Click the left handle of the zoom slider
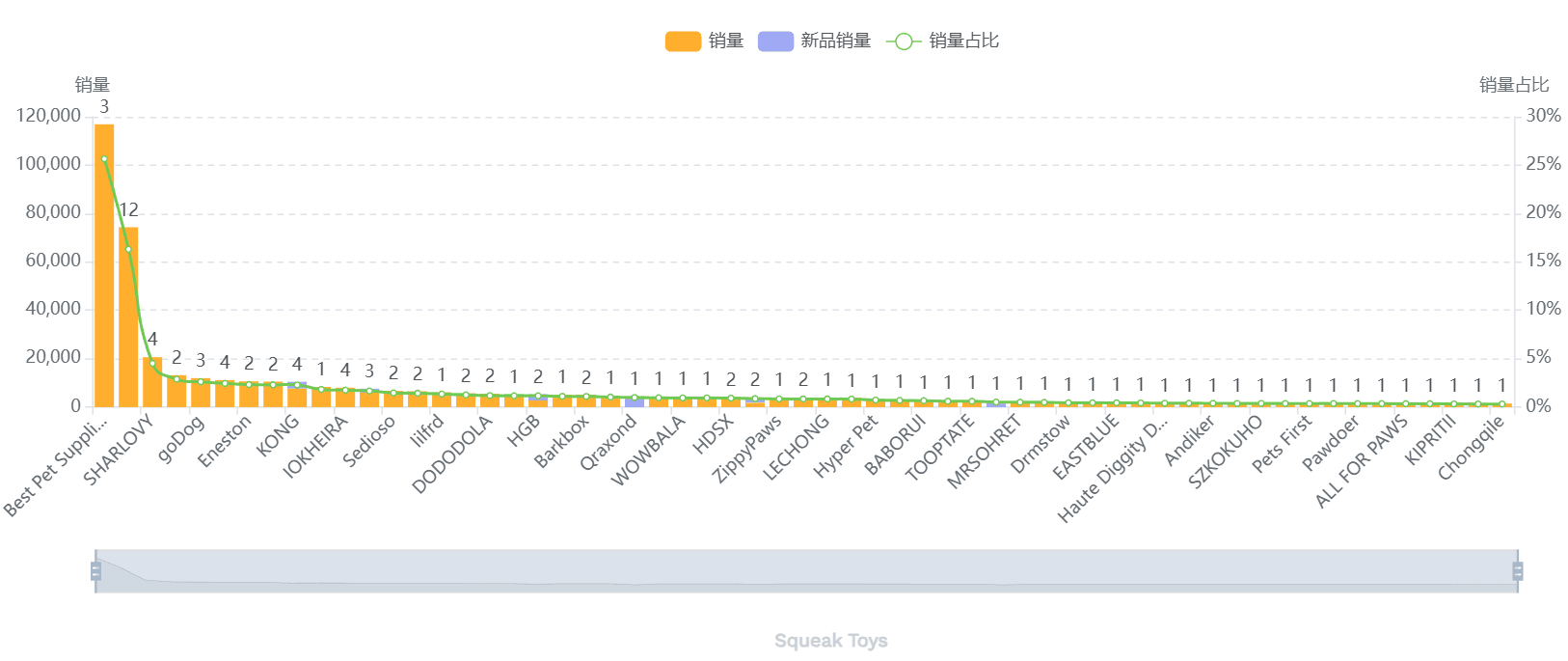The width and height of the screenshot is (1568, 661). coord(95,571)
